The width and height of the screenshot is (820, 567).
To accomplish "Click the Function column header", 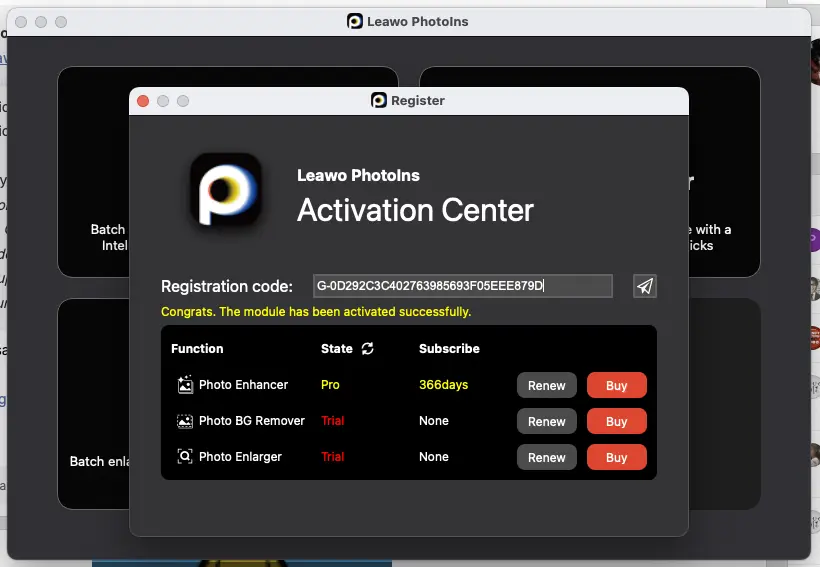I will [x=197, y=348].
